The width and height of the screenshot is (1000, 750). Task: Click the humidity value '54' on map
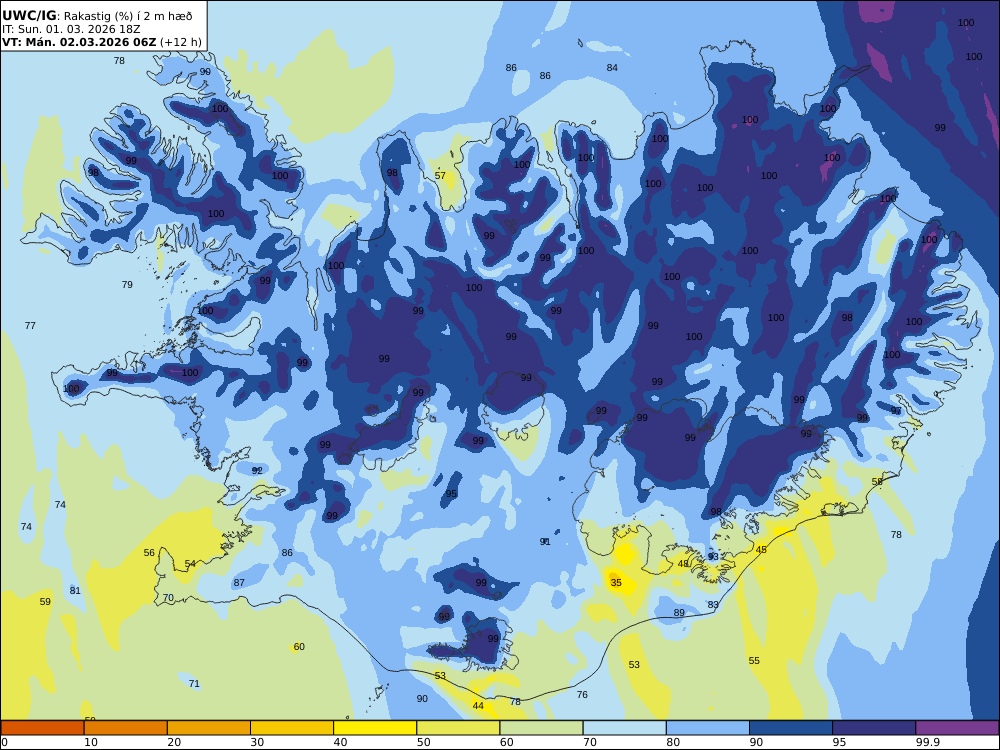coord(190,564)
